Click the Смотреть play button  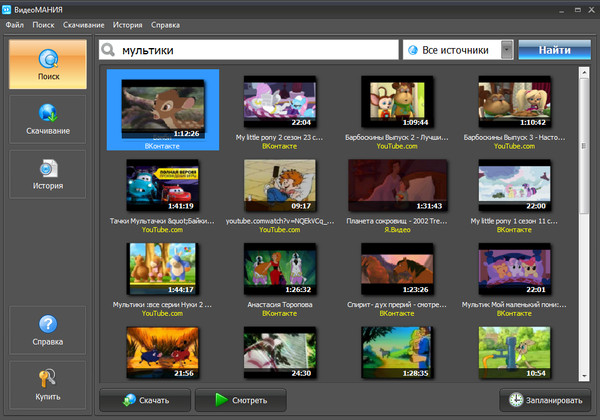pyautogui.click(x=241, y=400)
